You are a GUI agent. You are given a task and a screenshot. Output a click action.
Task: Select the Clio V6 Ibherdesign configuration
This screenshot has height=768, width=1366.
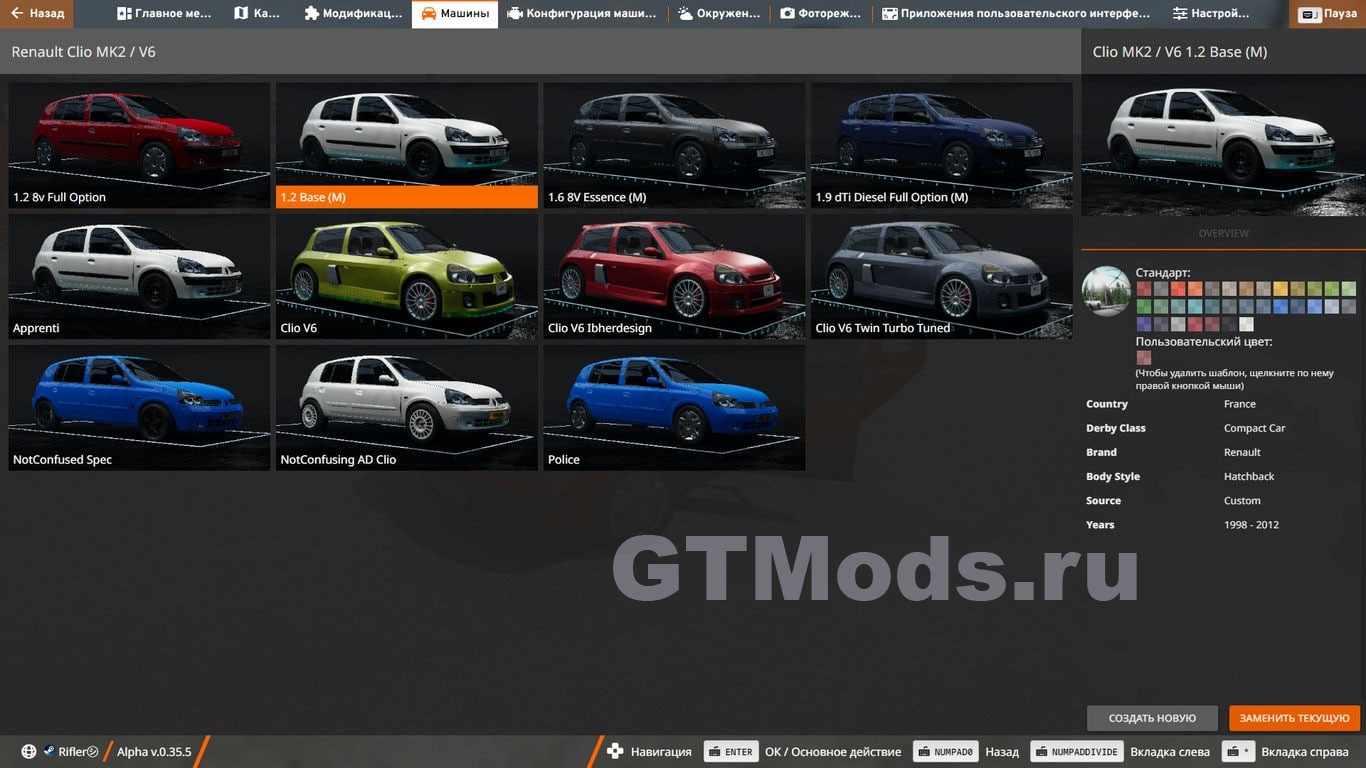tap(674, 276)
